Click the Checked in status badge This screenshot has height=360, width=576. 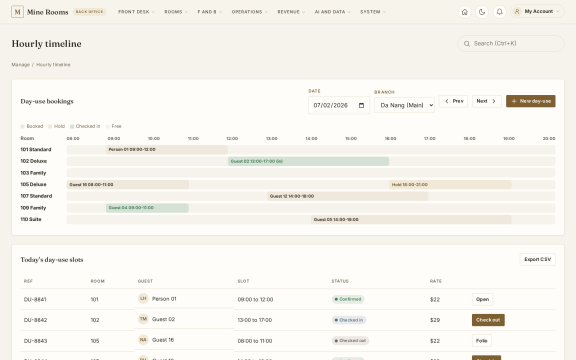(x=349, y=320)
